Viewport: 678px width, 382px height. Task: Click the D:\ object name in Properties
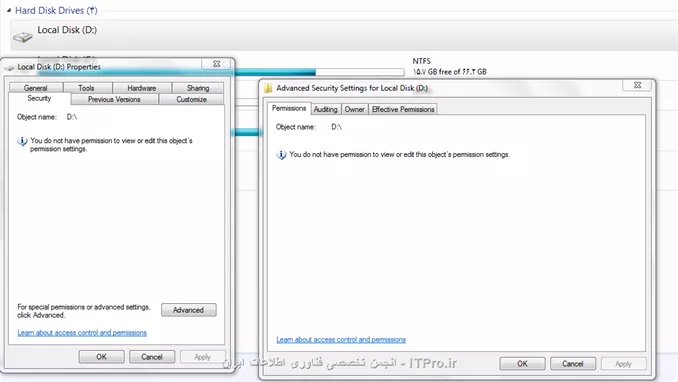point(72,117)
